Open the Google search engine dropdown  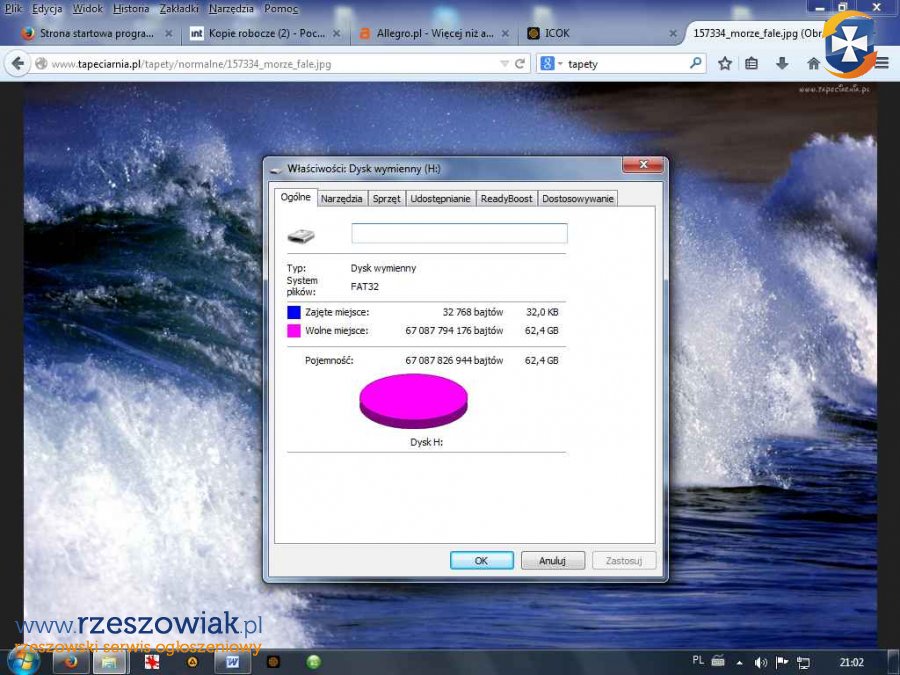coord(552,63)
